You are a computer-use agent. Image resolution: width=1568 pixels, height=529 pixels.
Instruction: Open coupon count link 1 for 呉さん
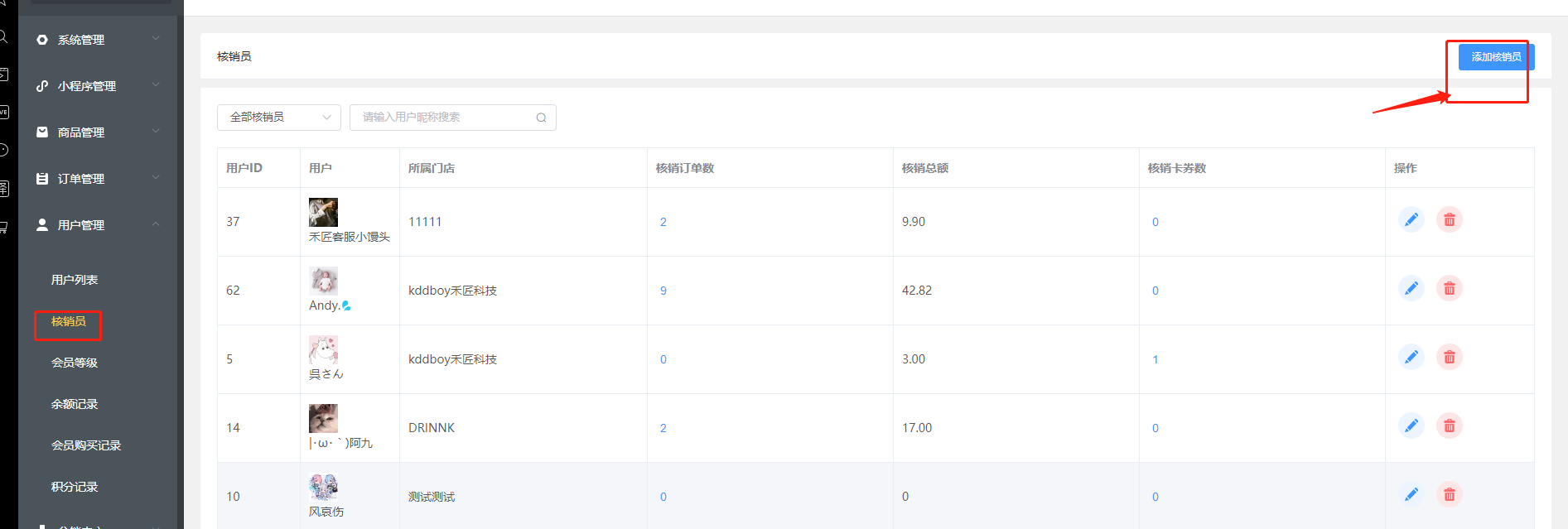pyautogui.click(x=1155, y=360)
